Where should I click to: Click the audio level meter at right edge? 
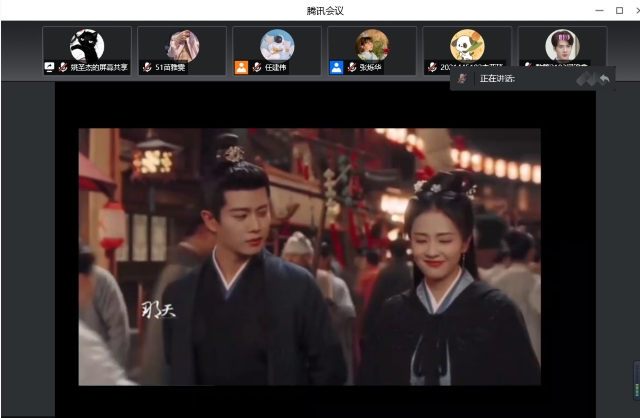(x=637, y=380)
